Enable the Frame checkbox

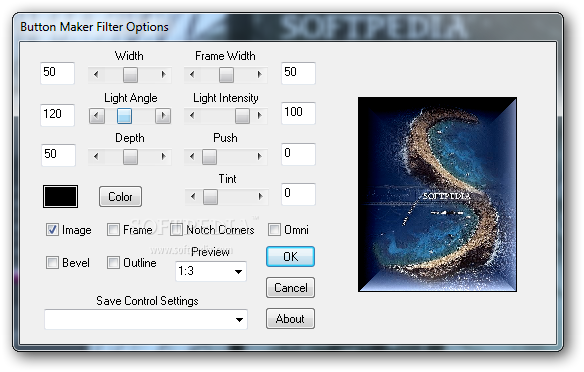113,229
